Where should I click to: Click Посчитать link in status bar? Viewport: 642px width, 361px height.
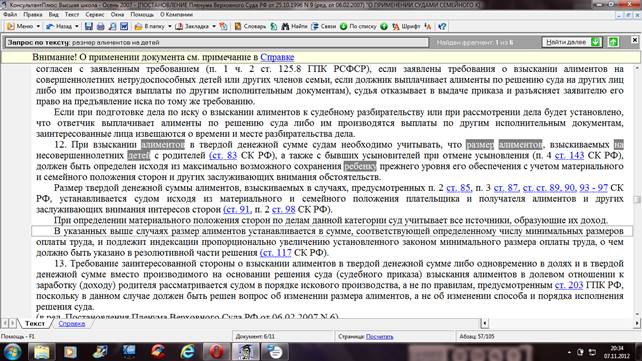click(x=380, y=336)
